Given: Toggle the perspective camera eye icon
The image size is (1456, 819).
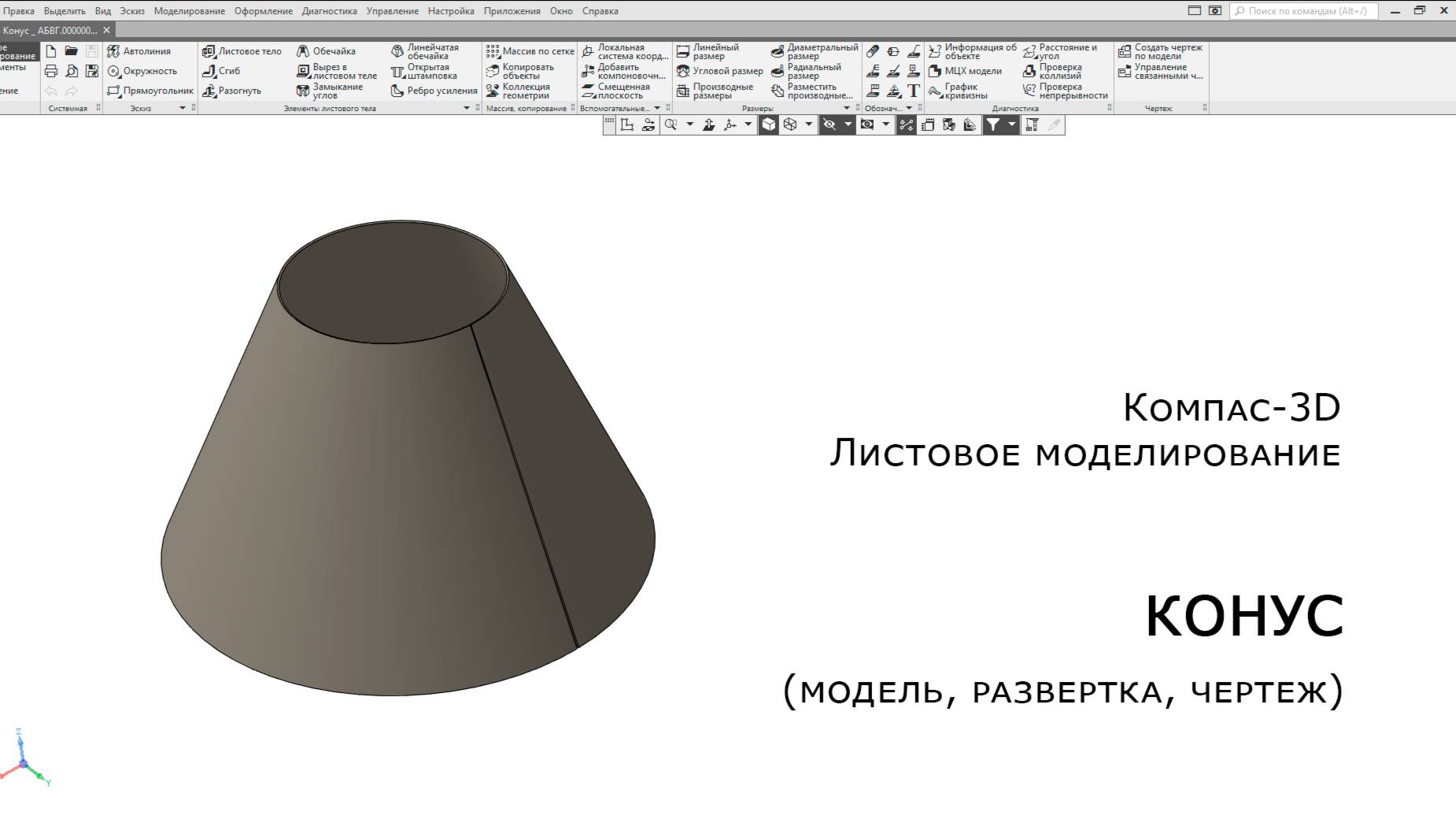Looking at the screenshot, I should pos(867,124).
